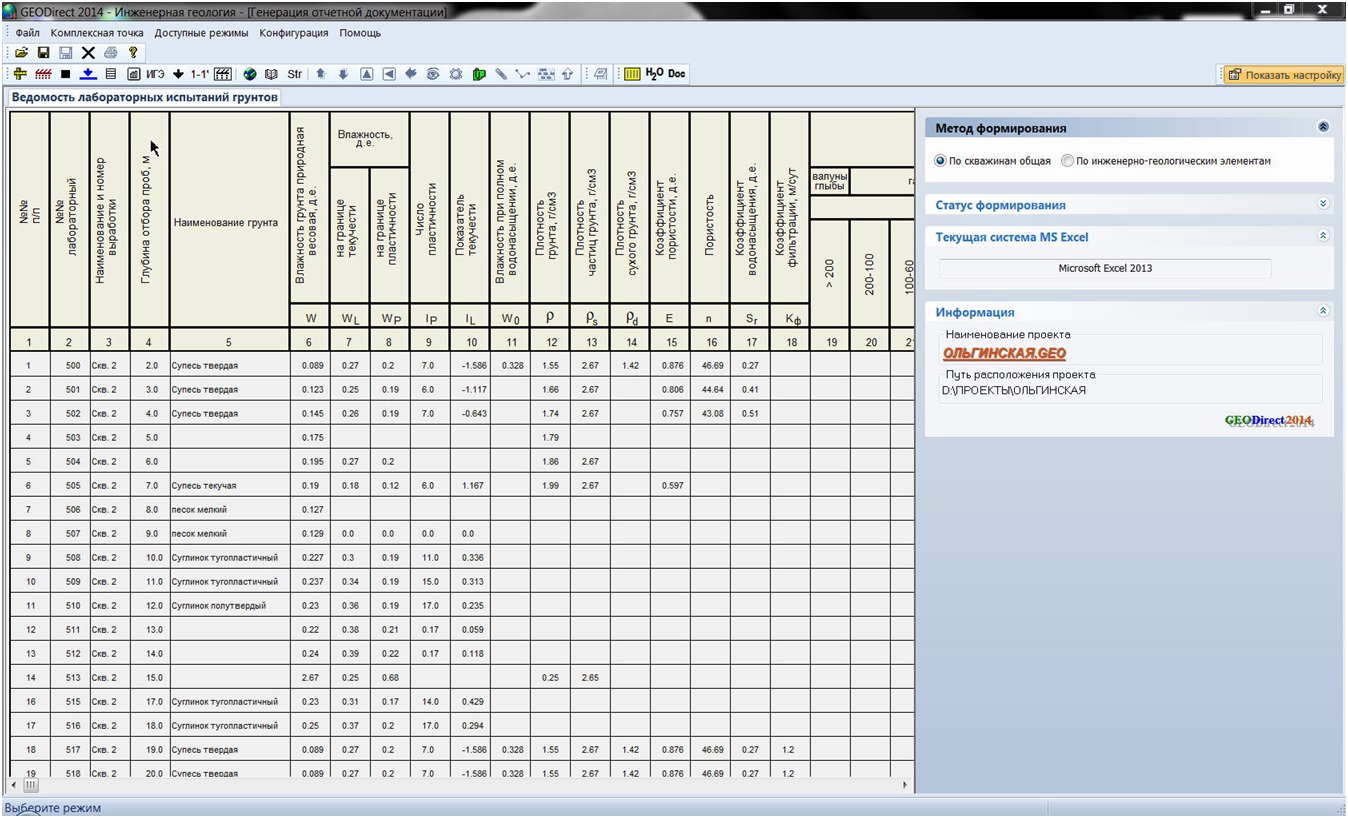Collapse the 'Информация' section
Viewport: 1348px width, 818px height.
pos(1323,311)
